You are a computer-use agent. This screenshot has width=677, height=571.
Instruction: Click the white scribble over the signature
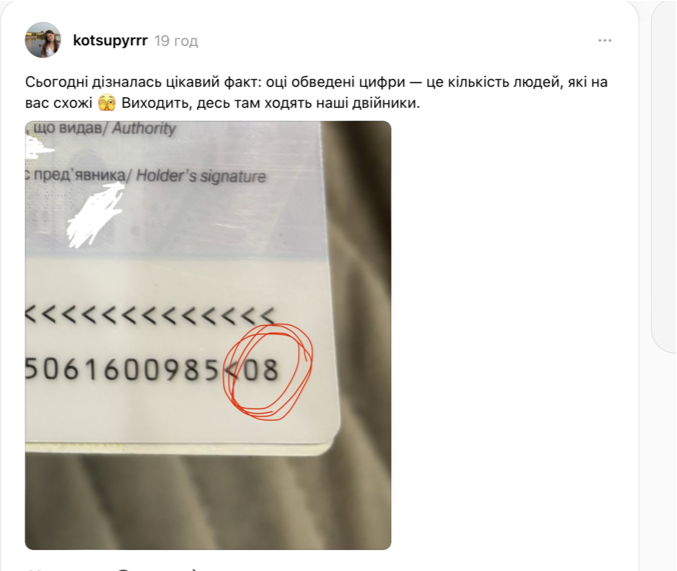95,214
